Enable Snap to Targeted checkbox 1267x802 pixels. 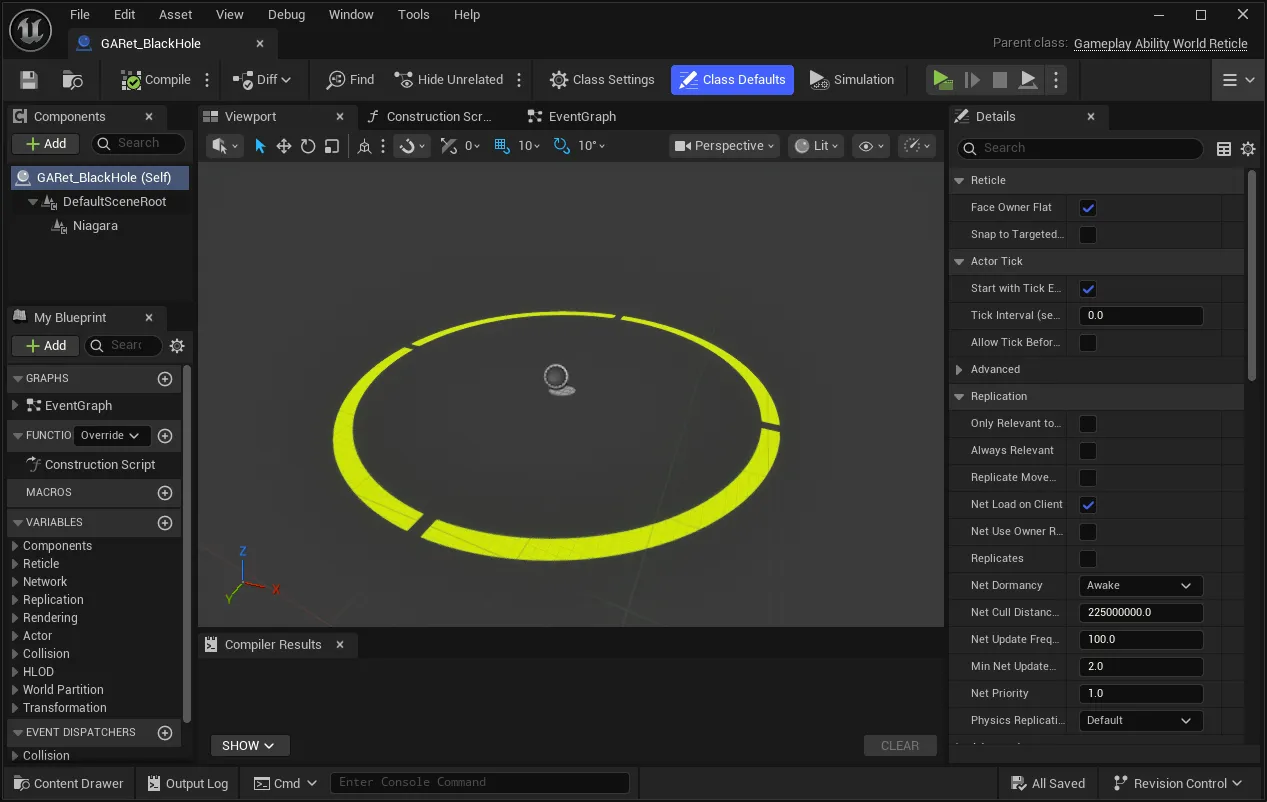[1088, 235]
